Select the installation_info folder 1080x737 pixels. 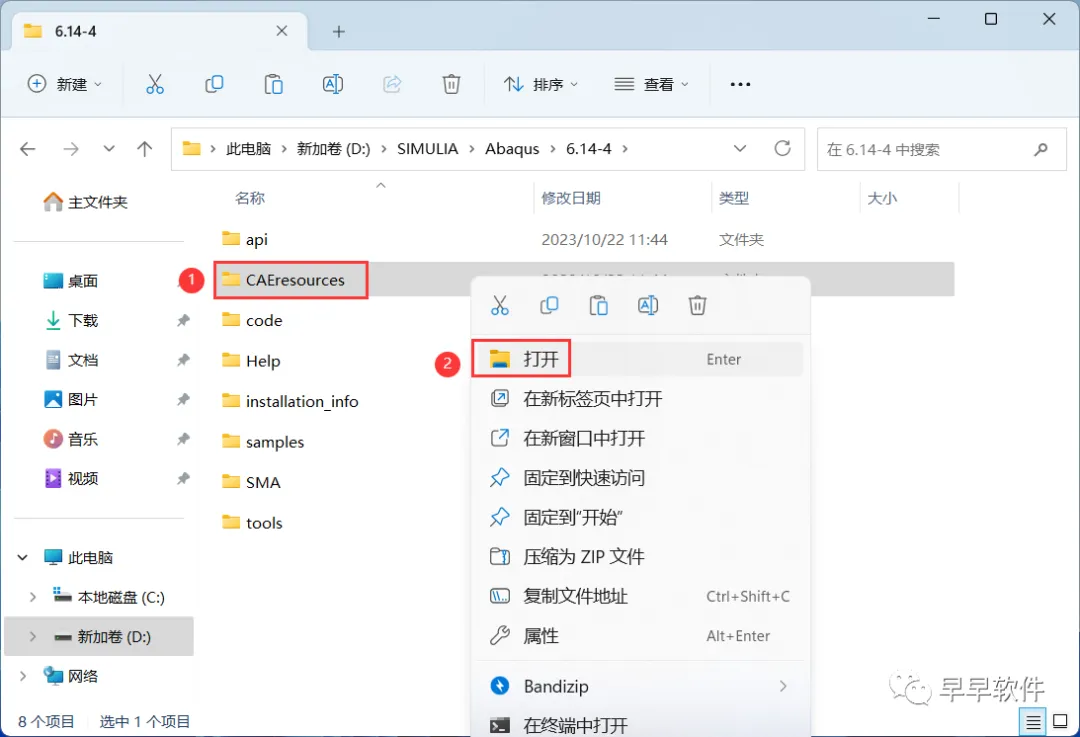coord(290,402)
